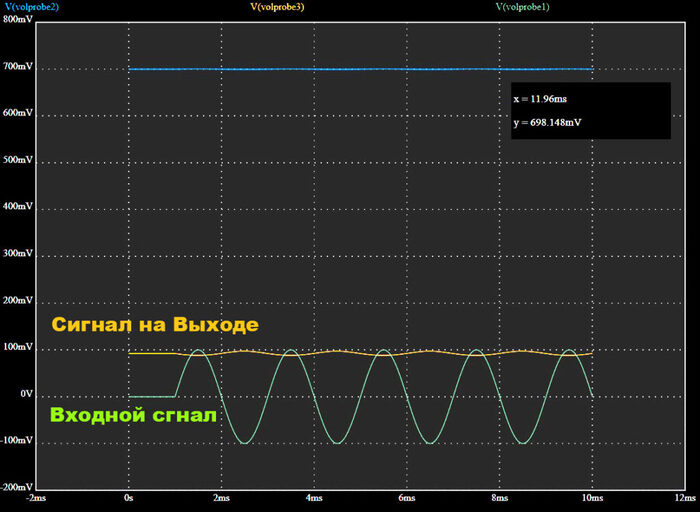The width and height of the screenshot is (700, 512).
Task: Select the 10ms time axis label
Action: click(591, 498)
